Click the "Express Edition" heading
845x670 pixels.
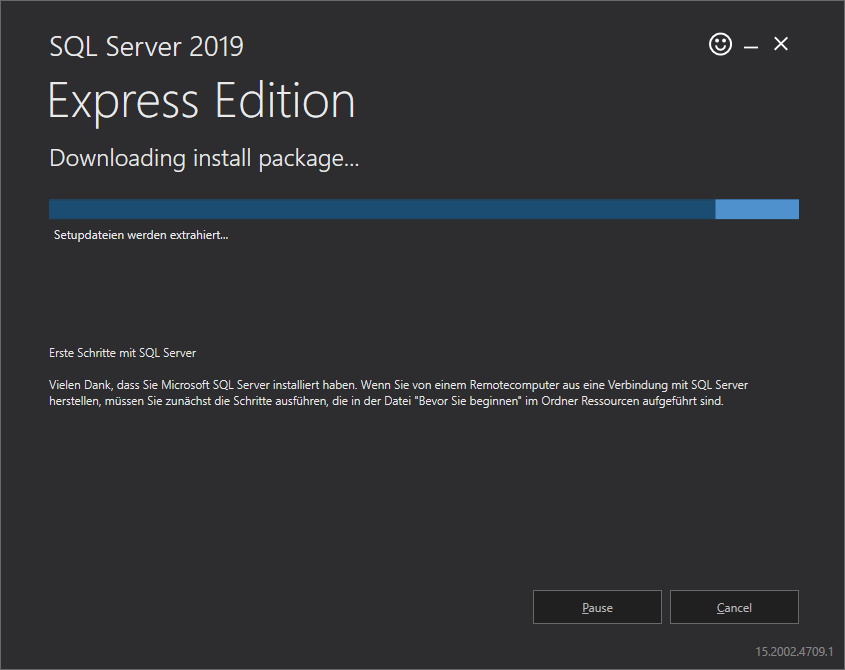pos(202,101)
